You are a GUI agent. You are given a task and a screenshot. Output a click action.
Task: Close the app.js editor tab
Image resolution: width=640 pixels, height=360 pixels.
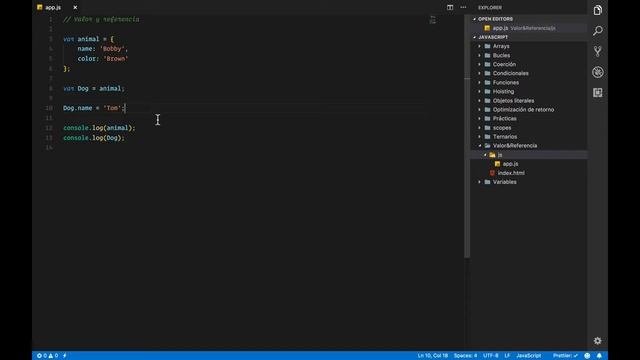point(75,7)
